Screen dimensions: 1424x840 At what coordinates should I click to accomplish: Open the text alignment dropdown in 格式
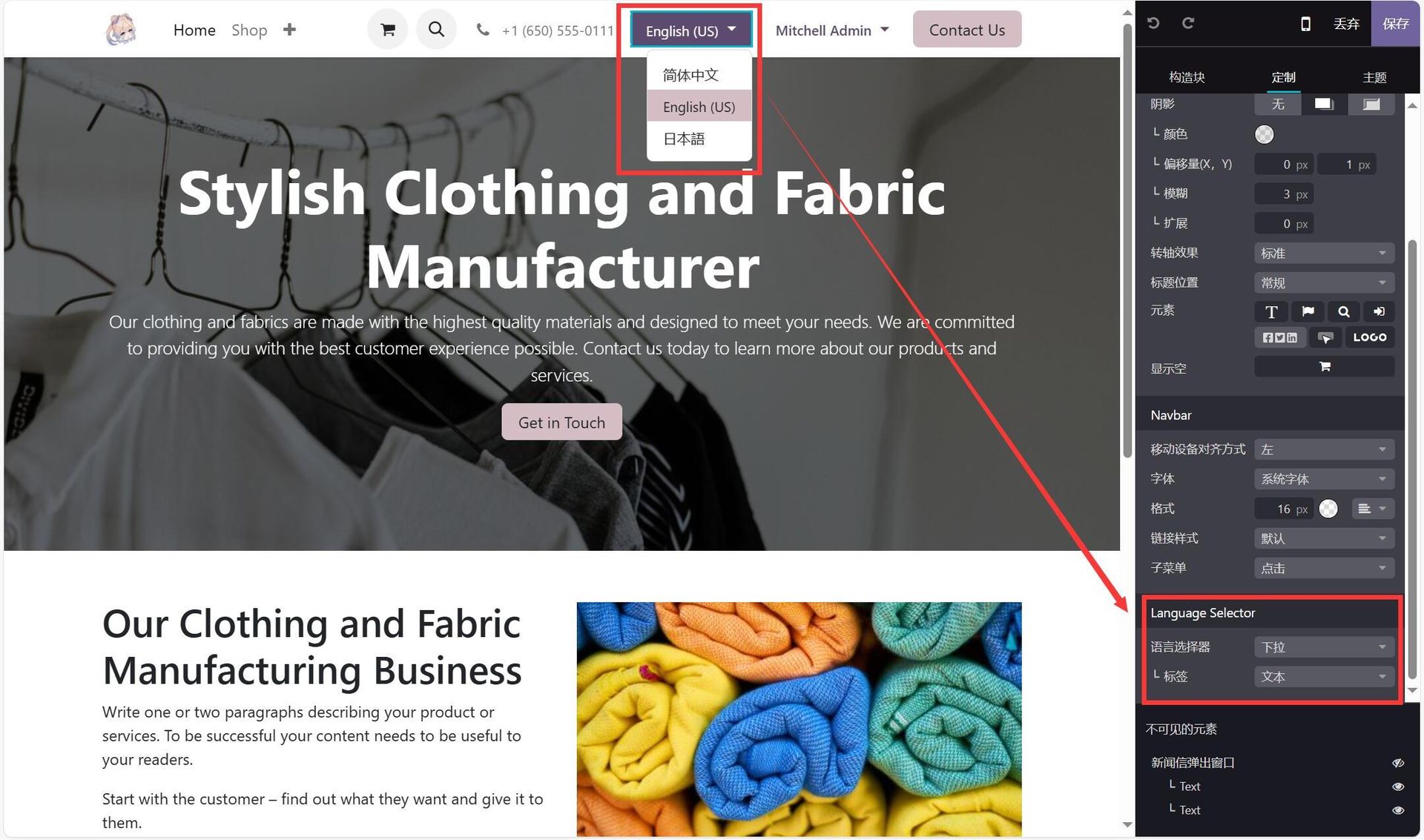pos(1372,509)
